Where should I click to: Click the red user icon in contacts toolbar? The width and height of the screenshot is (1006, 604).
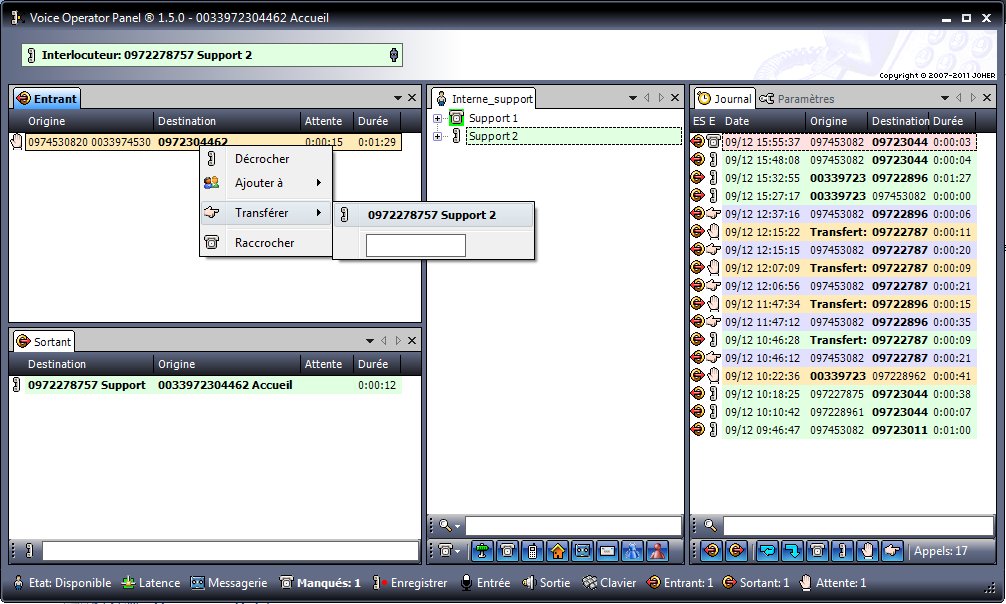[x=658, y=551]
